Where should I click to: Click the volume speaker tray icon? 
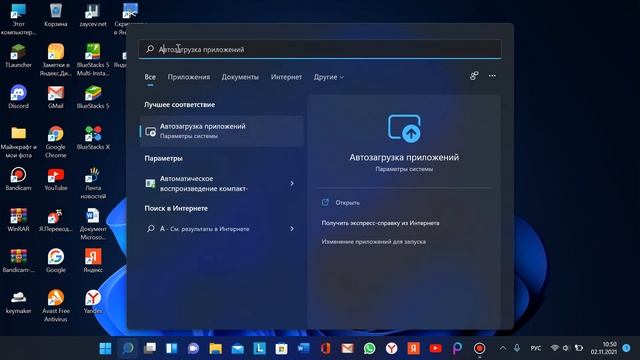566,348
